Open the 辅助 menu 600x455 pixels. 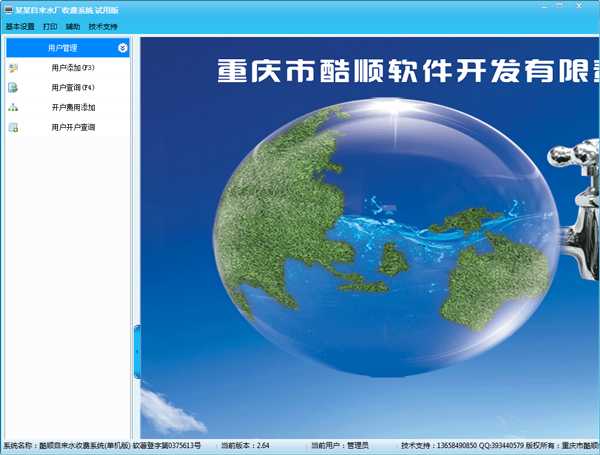[73, 26]
